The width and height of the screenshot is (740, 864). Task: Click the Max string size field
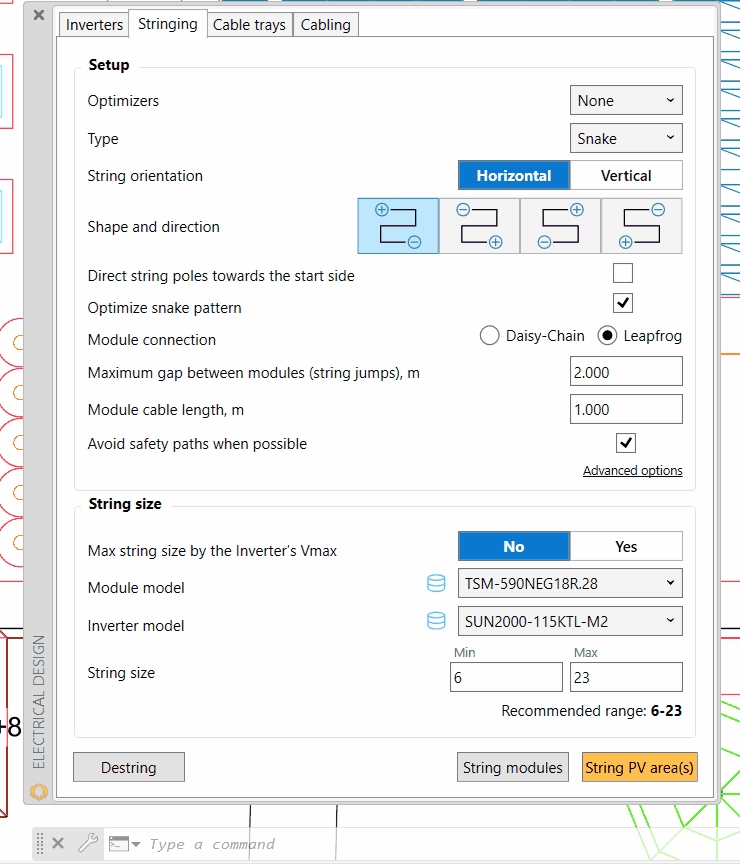[626, 677]
